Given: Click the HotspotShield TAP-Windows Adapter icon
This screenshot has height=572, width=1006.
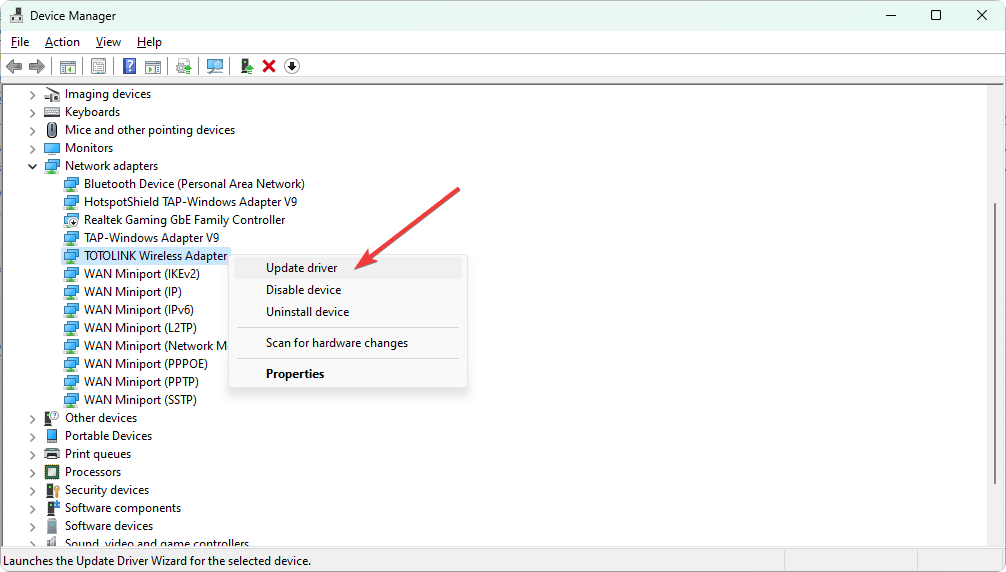Looking at the screenshot, I should tap(71, 202).
